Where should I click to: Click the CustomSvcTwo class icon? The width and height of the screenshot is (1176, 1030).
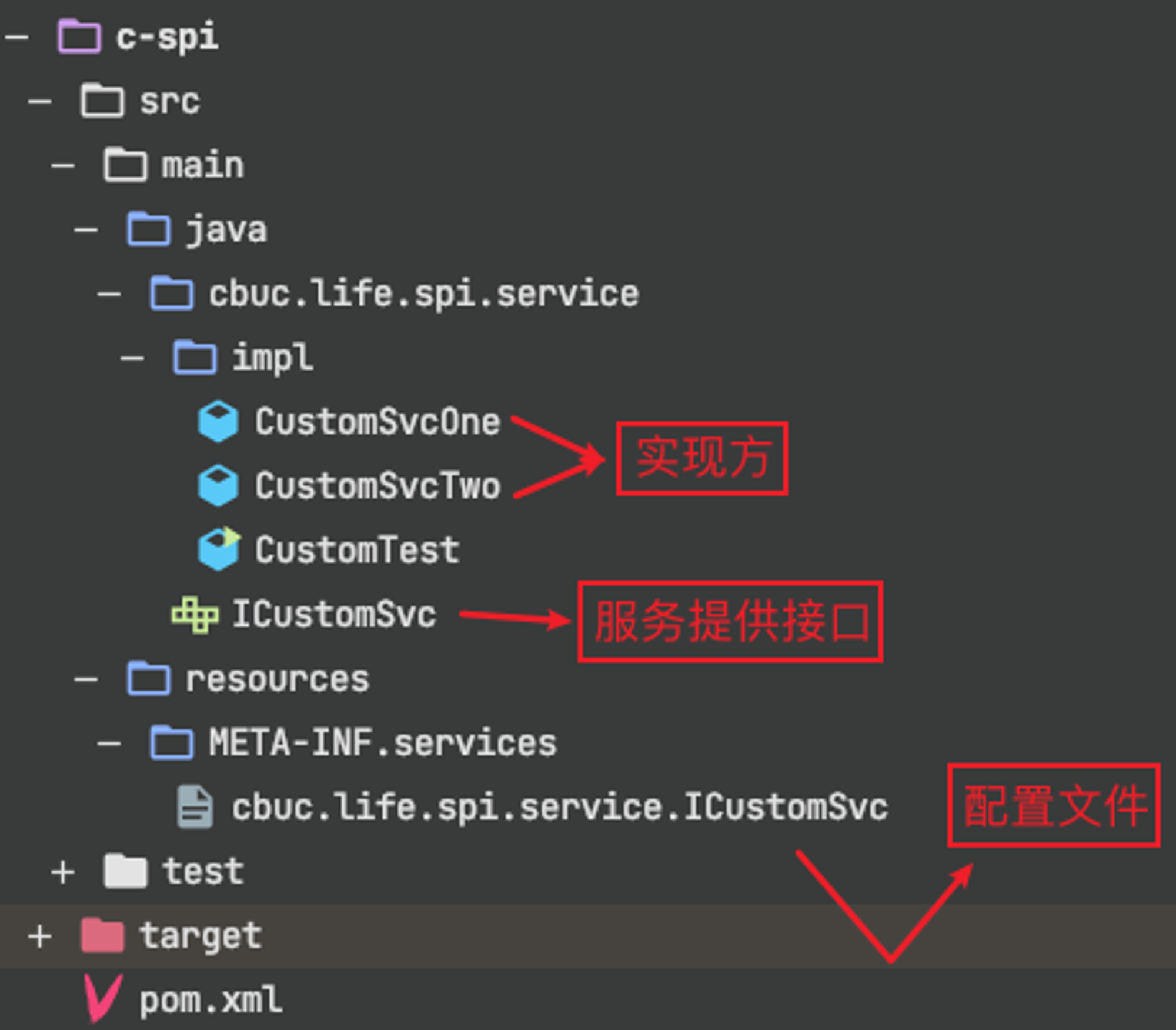pos(218,485)
